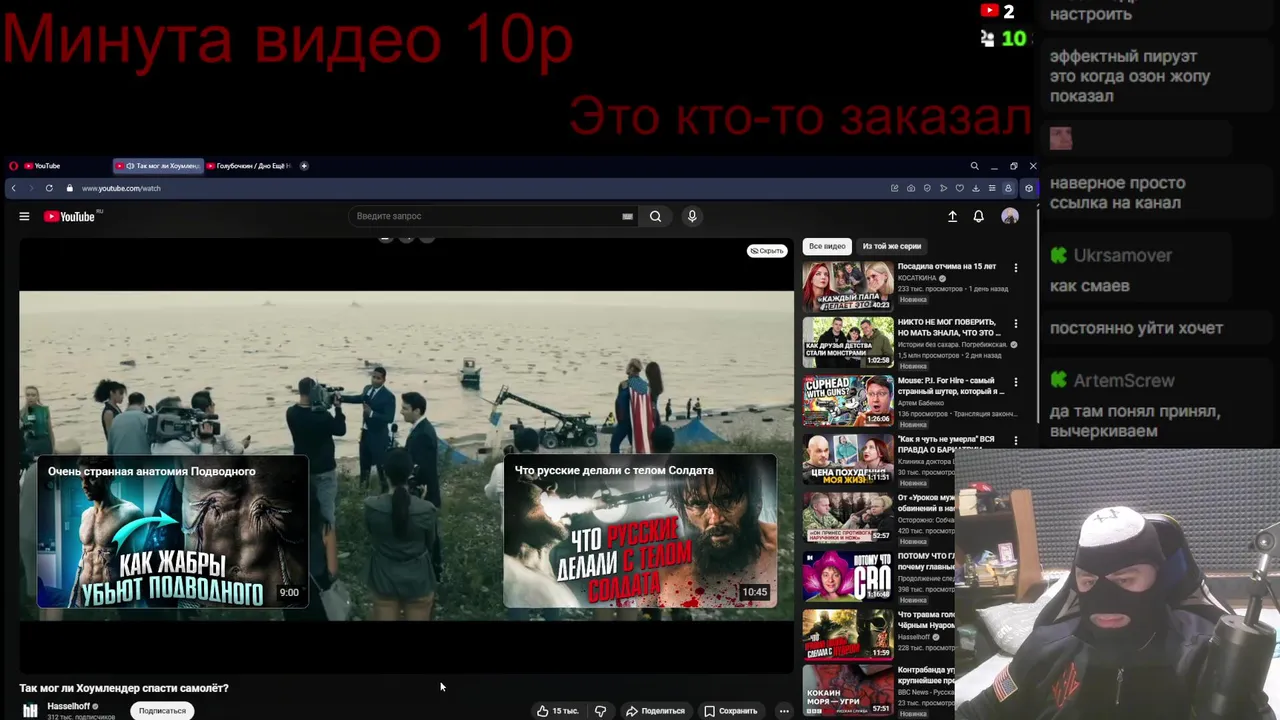Image resolution: width=1280 pixels, height=720 pixels.
Task: Open options for 'Mouse: P.I. For Hire' video
Action: coord(1016,382)
